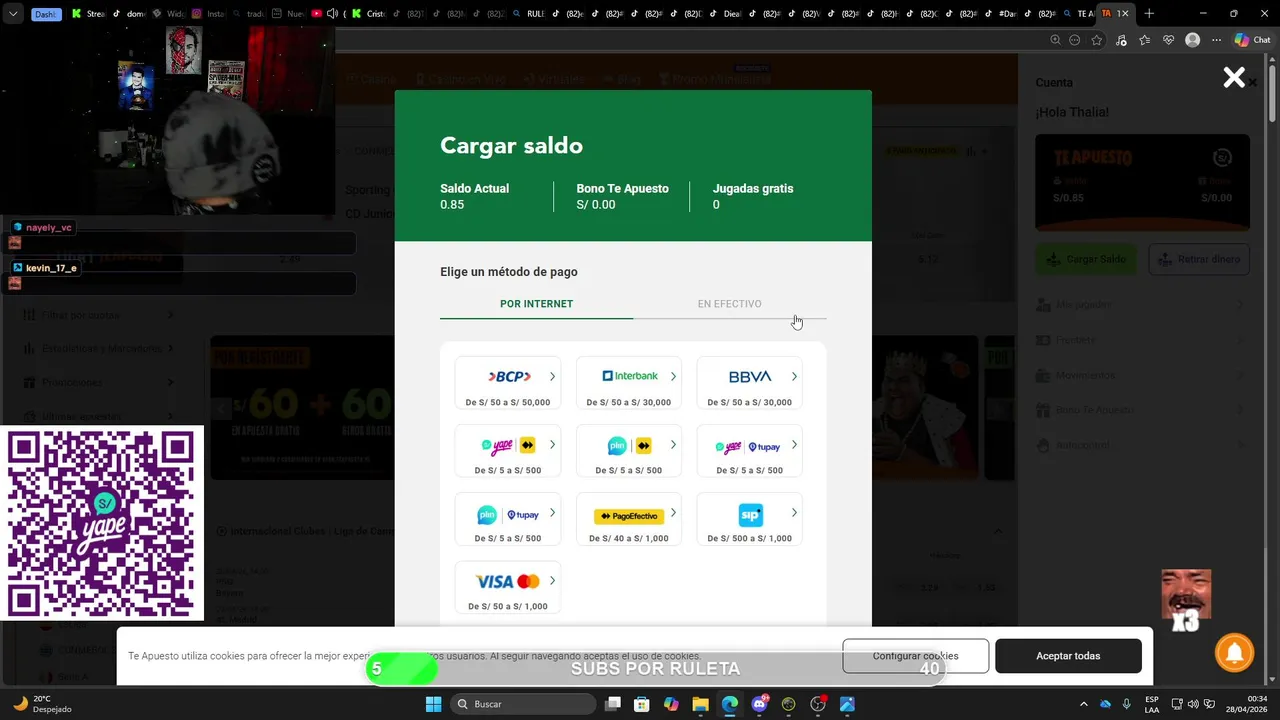Click Aceptar todas cookies button
This screenshot has height=720, width=1280.
coord(1068,656)
